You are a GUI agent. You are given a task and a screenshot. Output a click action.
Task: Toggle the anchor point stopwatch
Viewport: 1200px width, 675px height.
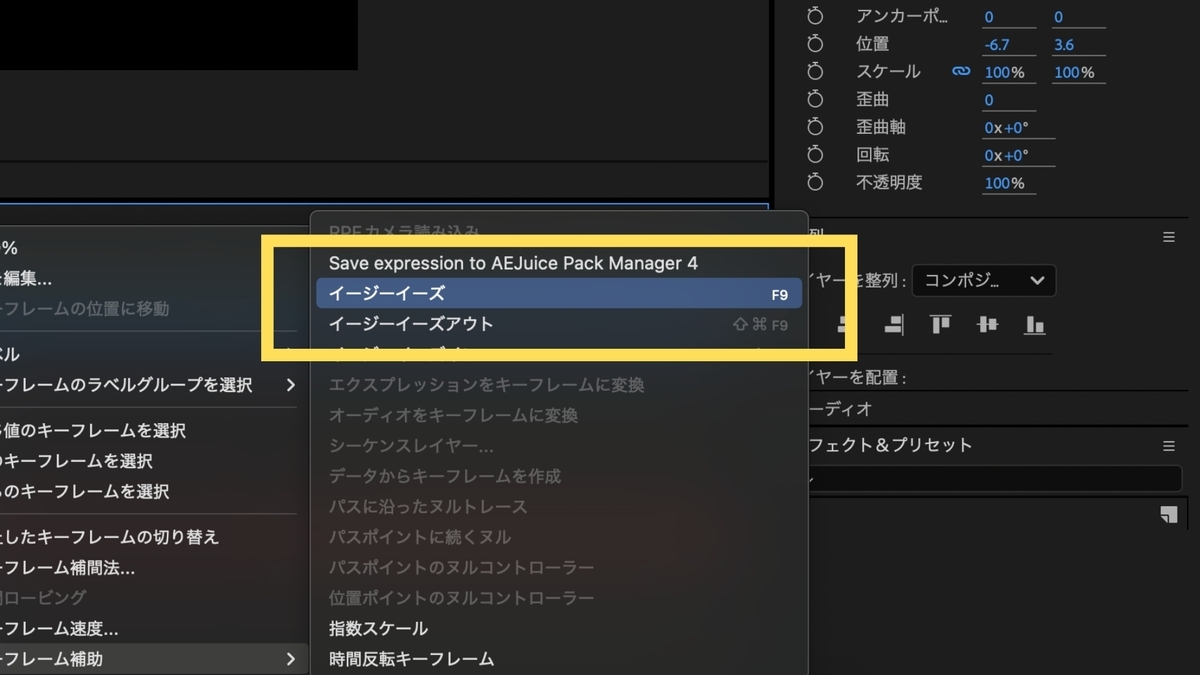[x=815, y=17]
